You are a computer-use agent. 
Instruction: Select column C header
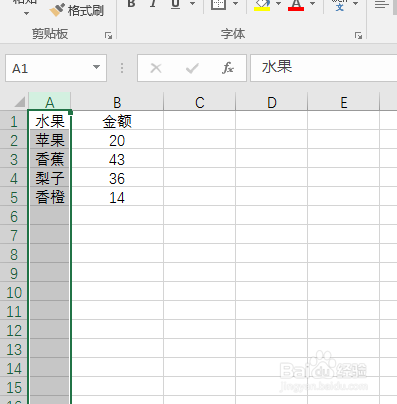(x=200, y=102)
